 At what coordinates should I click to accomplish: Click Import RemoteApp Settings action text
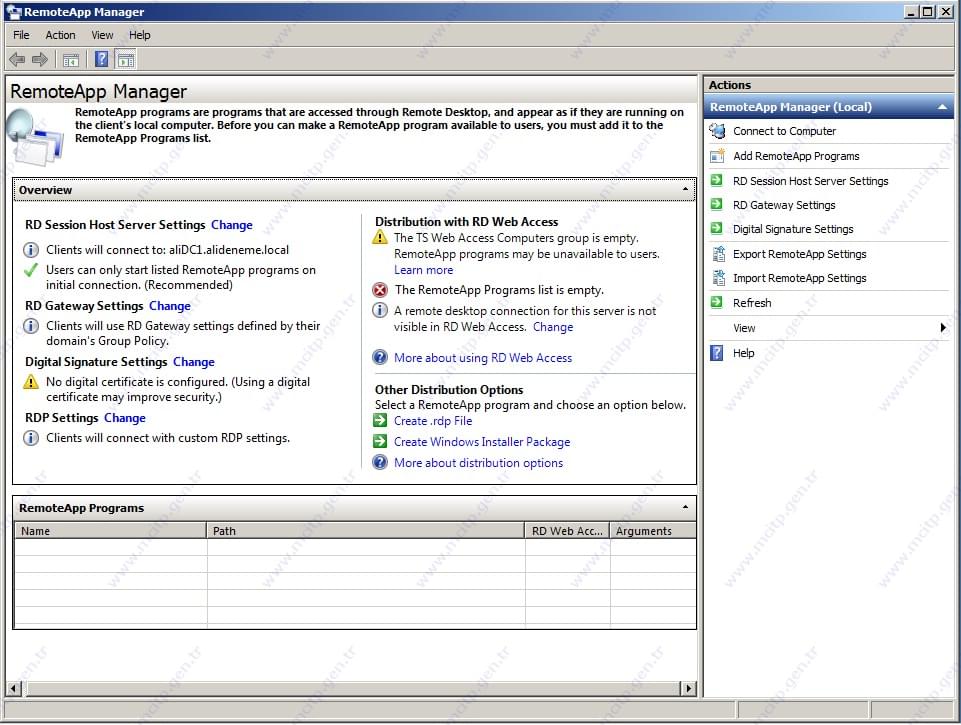(x=800, y=278)
